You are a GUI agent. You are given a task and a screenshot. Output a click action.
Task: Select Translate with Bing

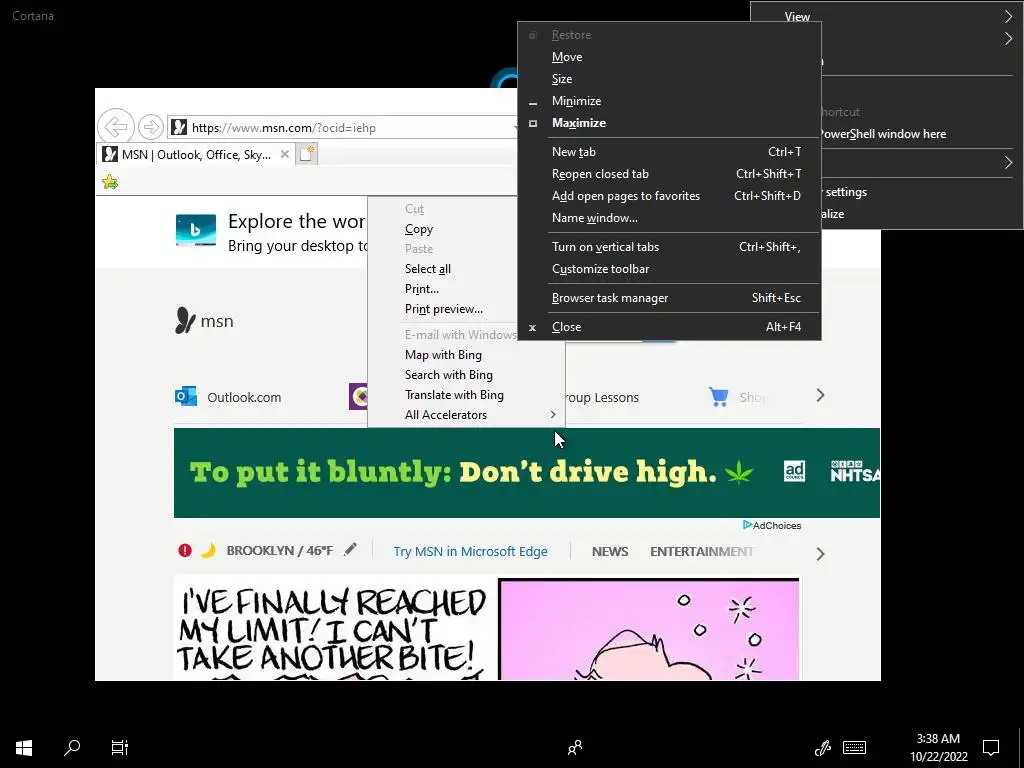(467, 395)
